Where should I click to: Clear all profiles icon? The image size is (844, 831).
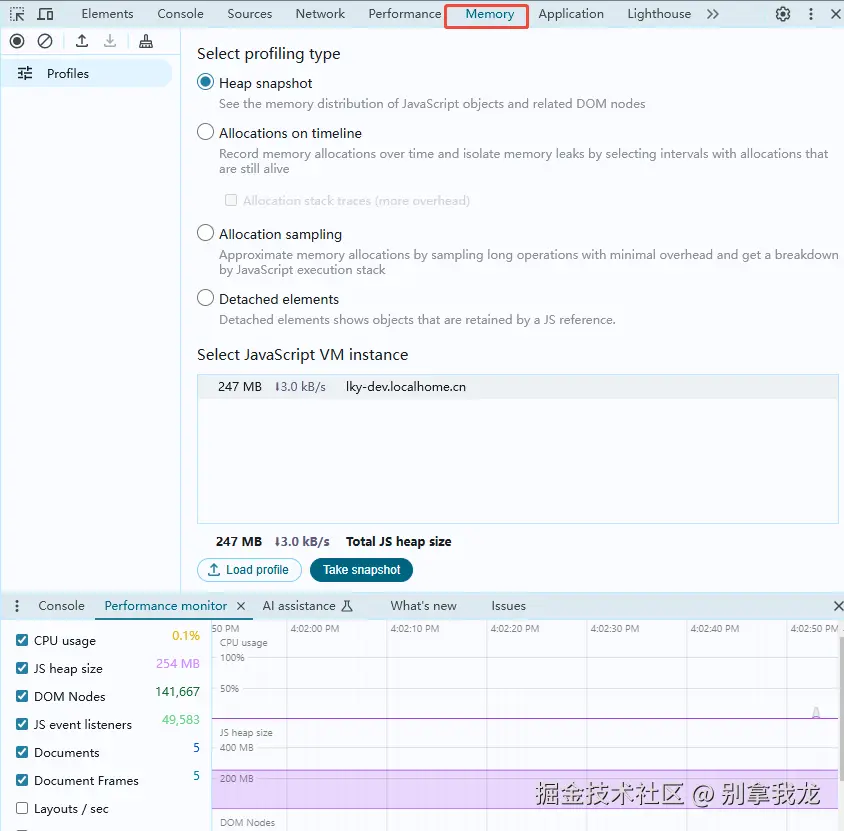coord(45,41)
